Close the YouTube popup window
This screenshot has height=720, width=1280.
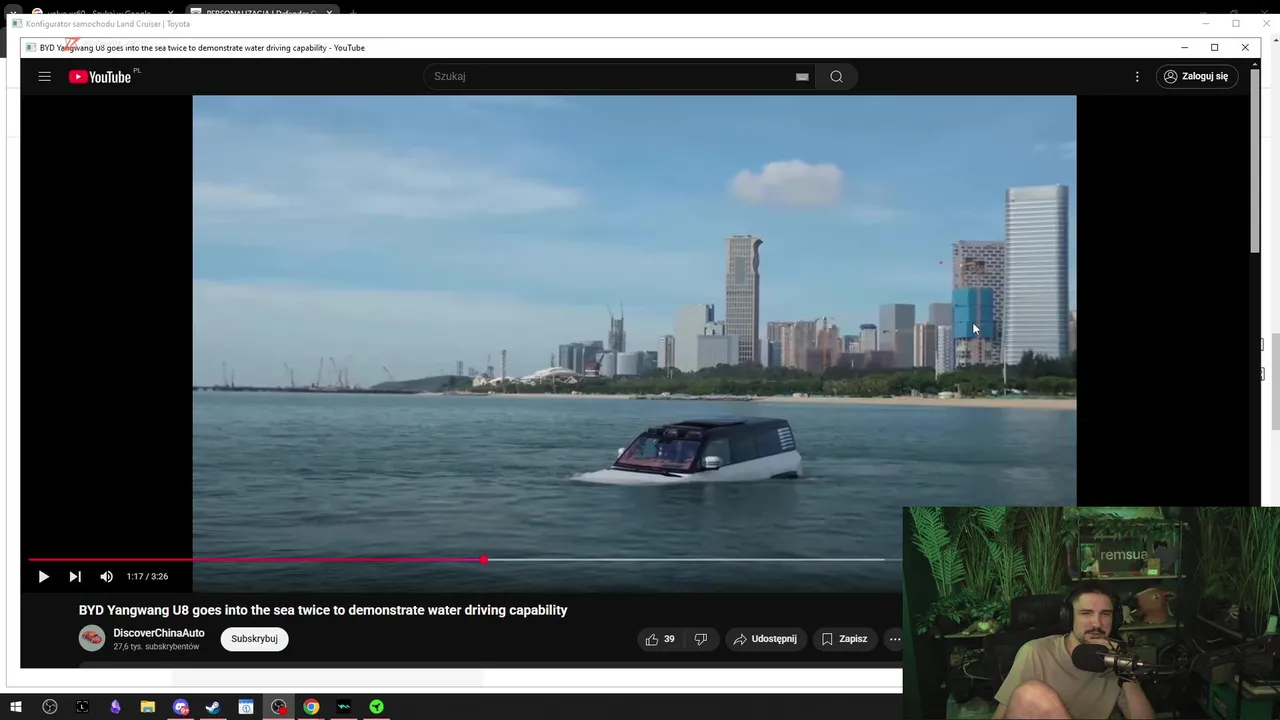click(1245, 47)
